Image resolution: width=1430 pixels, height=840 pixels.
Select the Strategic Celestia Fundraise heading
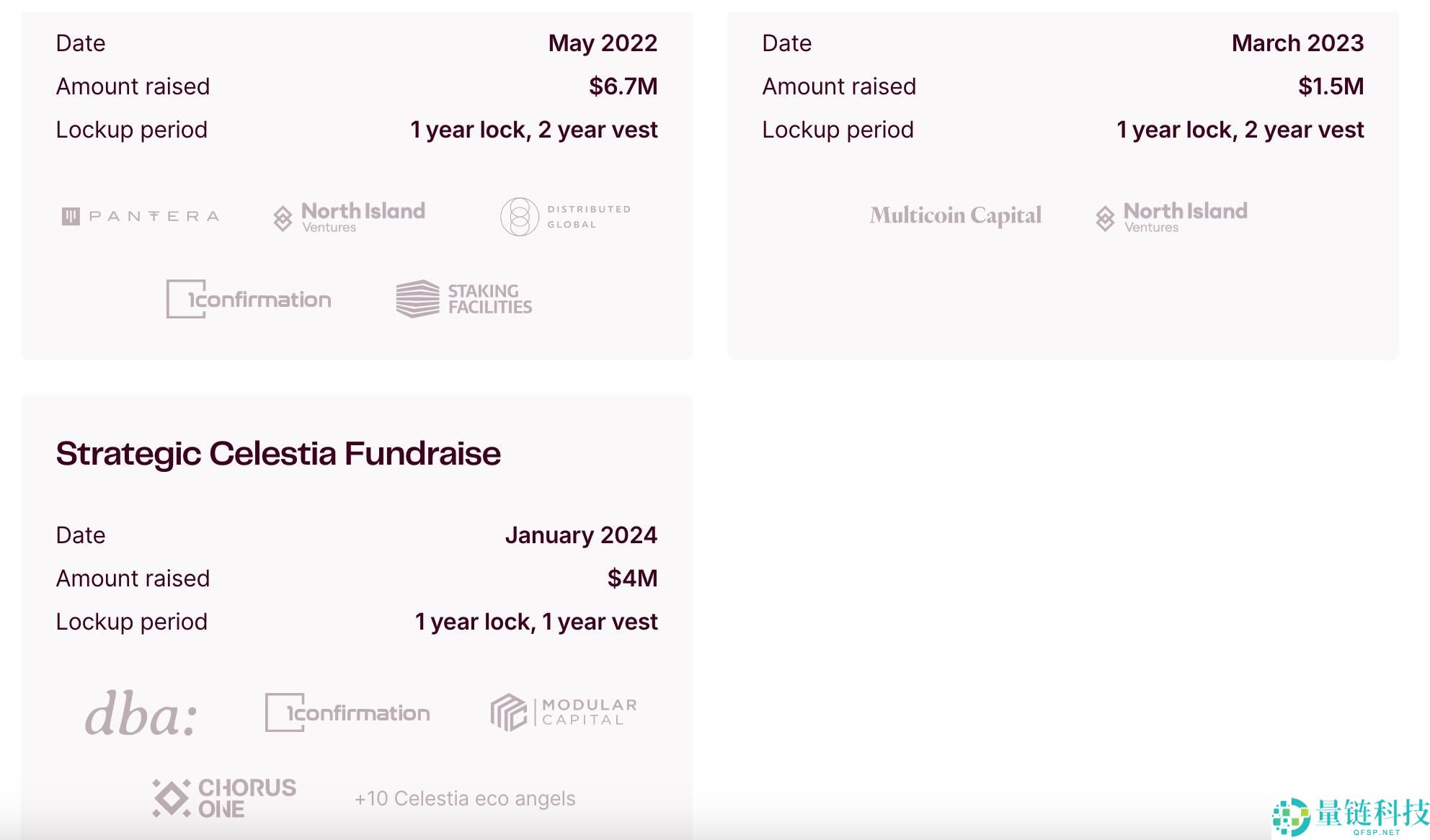point(278,454)
